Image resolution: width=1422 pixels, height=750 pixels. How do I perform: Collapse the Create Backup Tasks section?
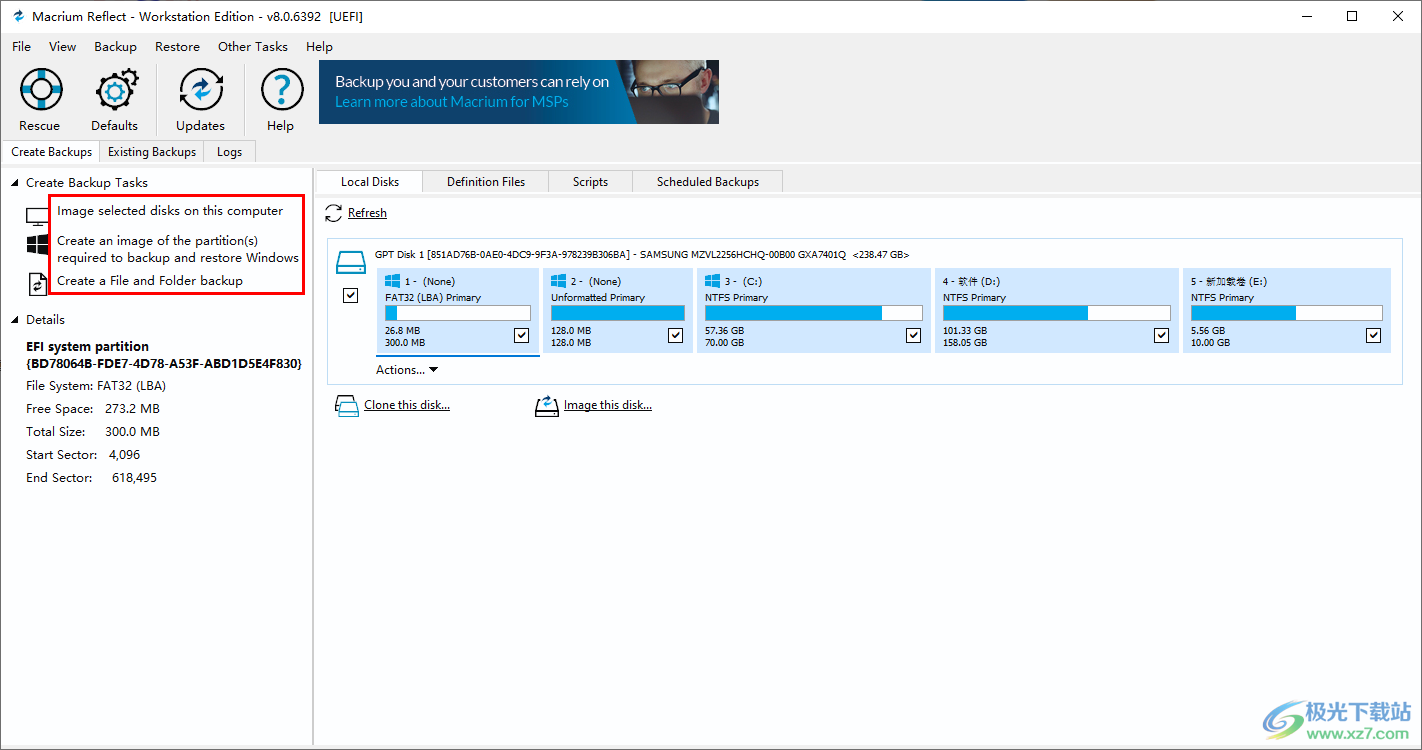15,183
